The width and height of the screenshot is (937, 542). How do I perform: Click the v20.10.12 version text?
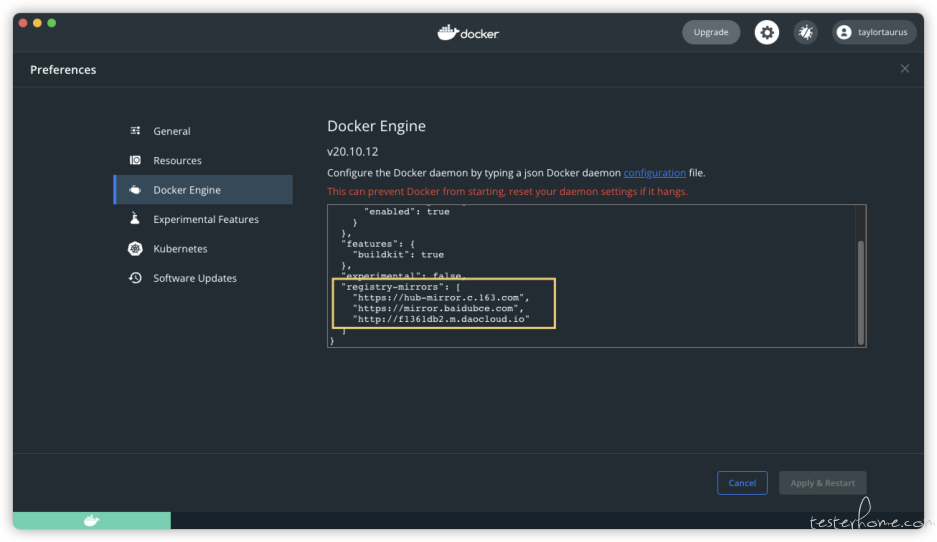[353, 152]
